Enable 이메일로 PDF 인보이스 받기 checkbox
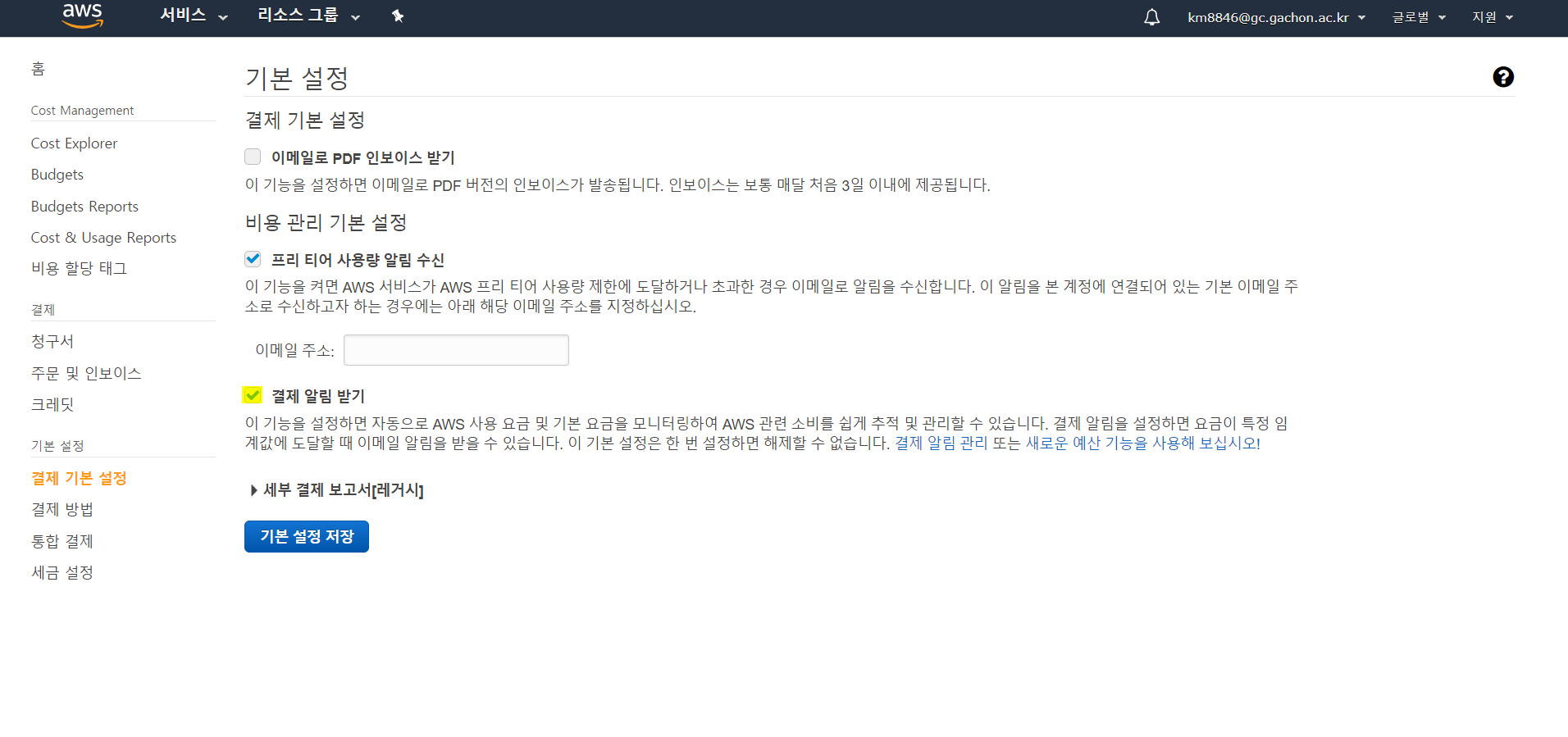This screenshot has width=1568, height=737. 253,157
